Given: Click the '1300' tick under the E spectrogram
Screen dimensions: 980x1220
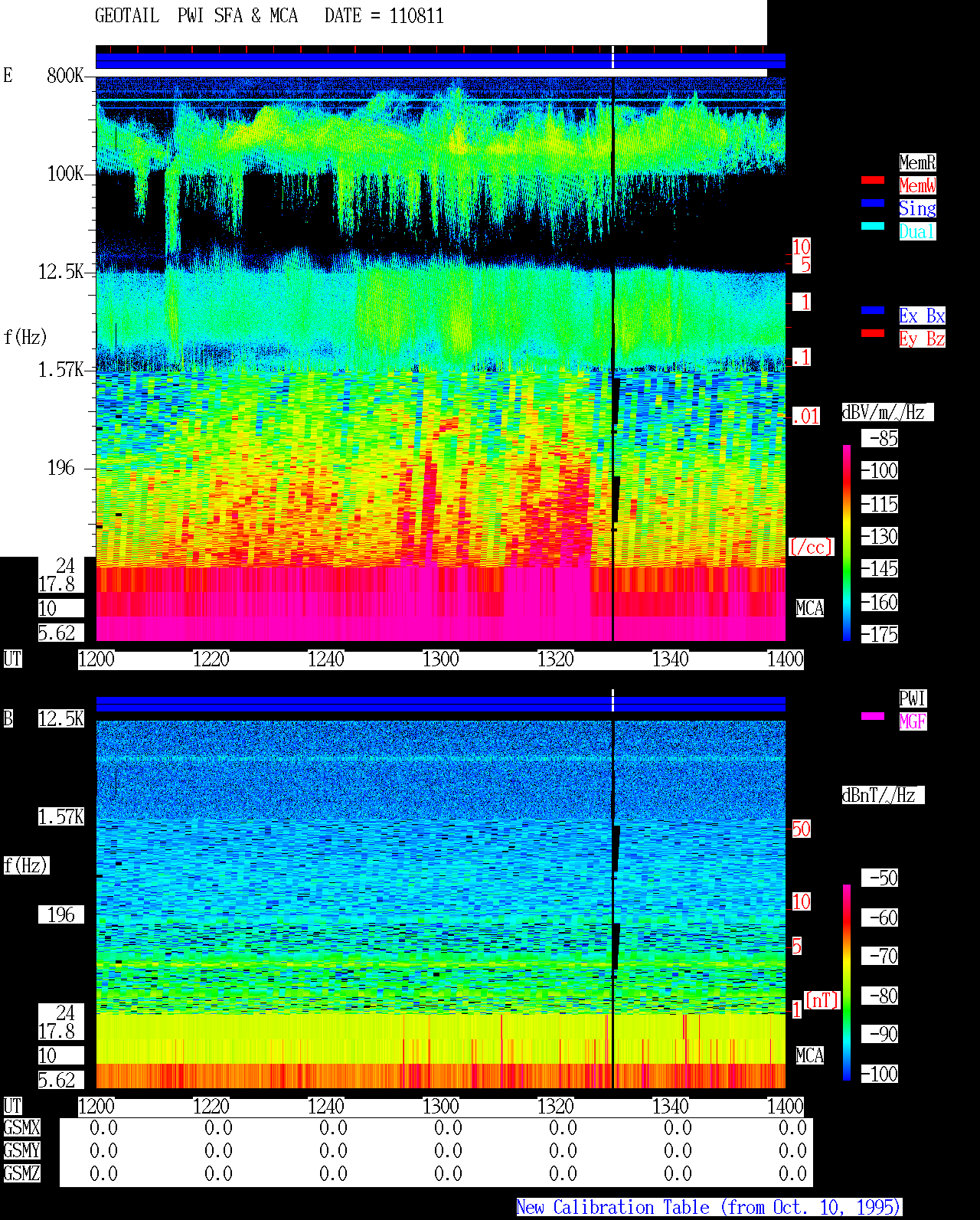Looking at the screenshot, I should [441, 659].
